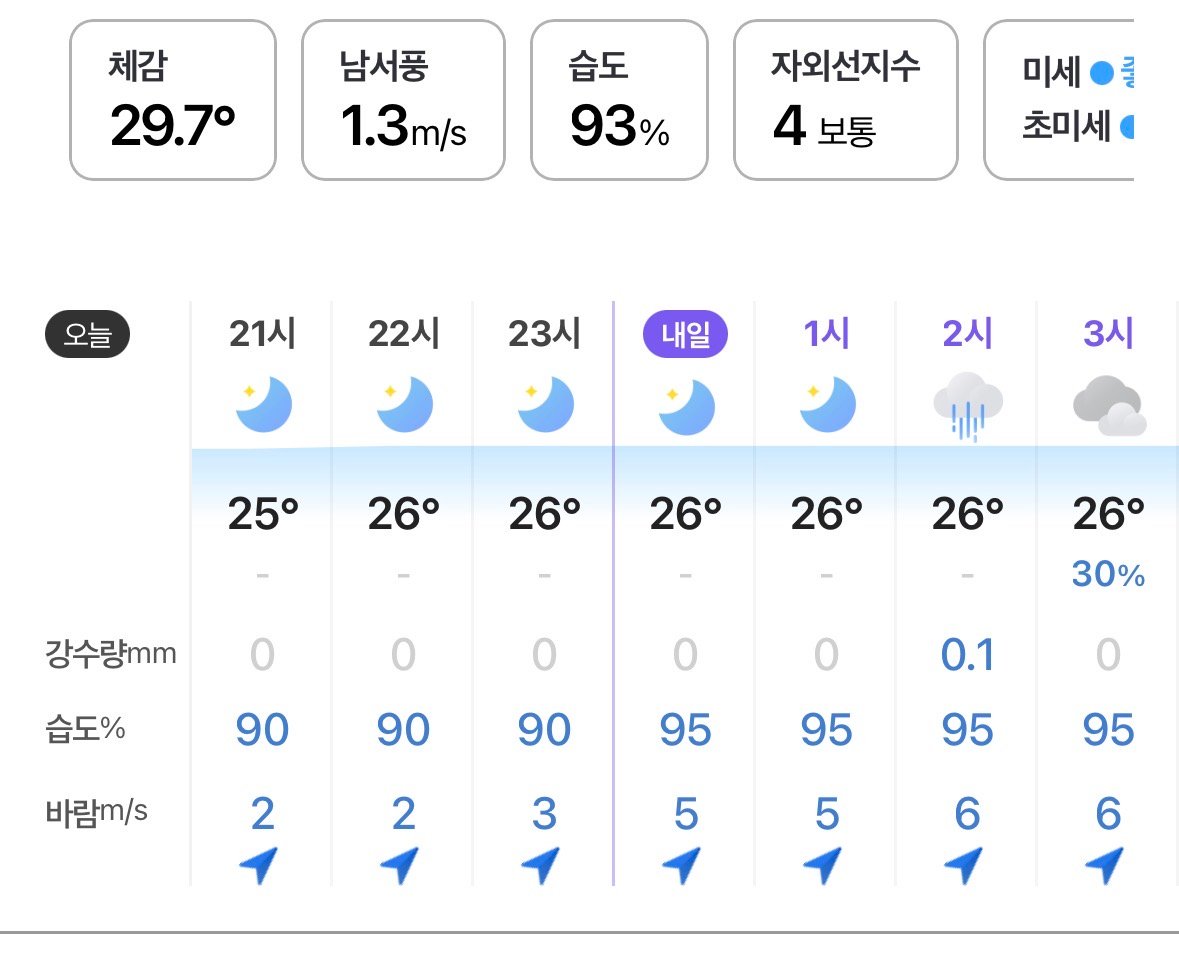Click the moon icon under 23시
Screen dimensions: 1179x964
[x=545, y=405]
